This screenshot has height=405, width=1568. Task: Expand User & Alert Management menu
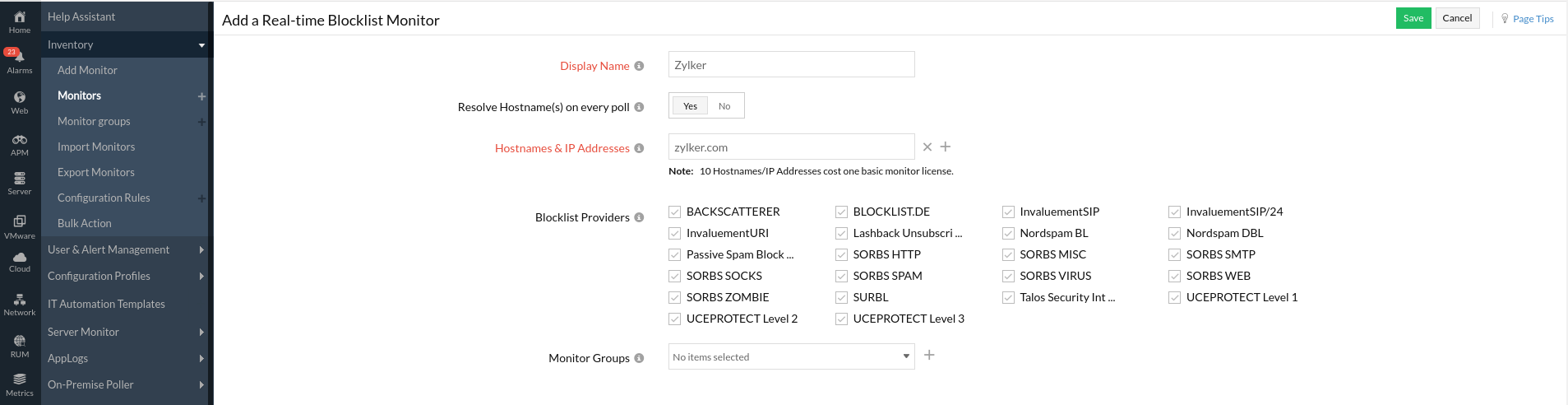[x=123, y=249]
